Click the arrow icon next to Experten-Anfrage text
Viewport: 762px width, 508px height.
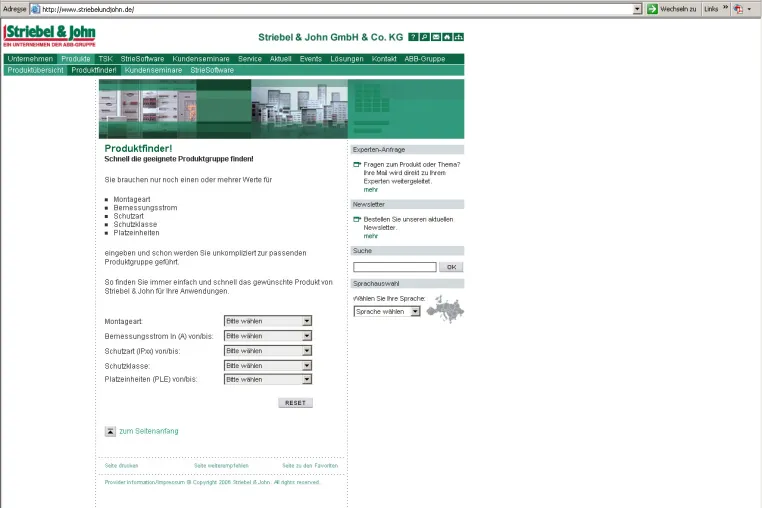coord(357,164)
